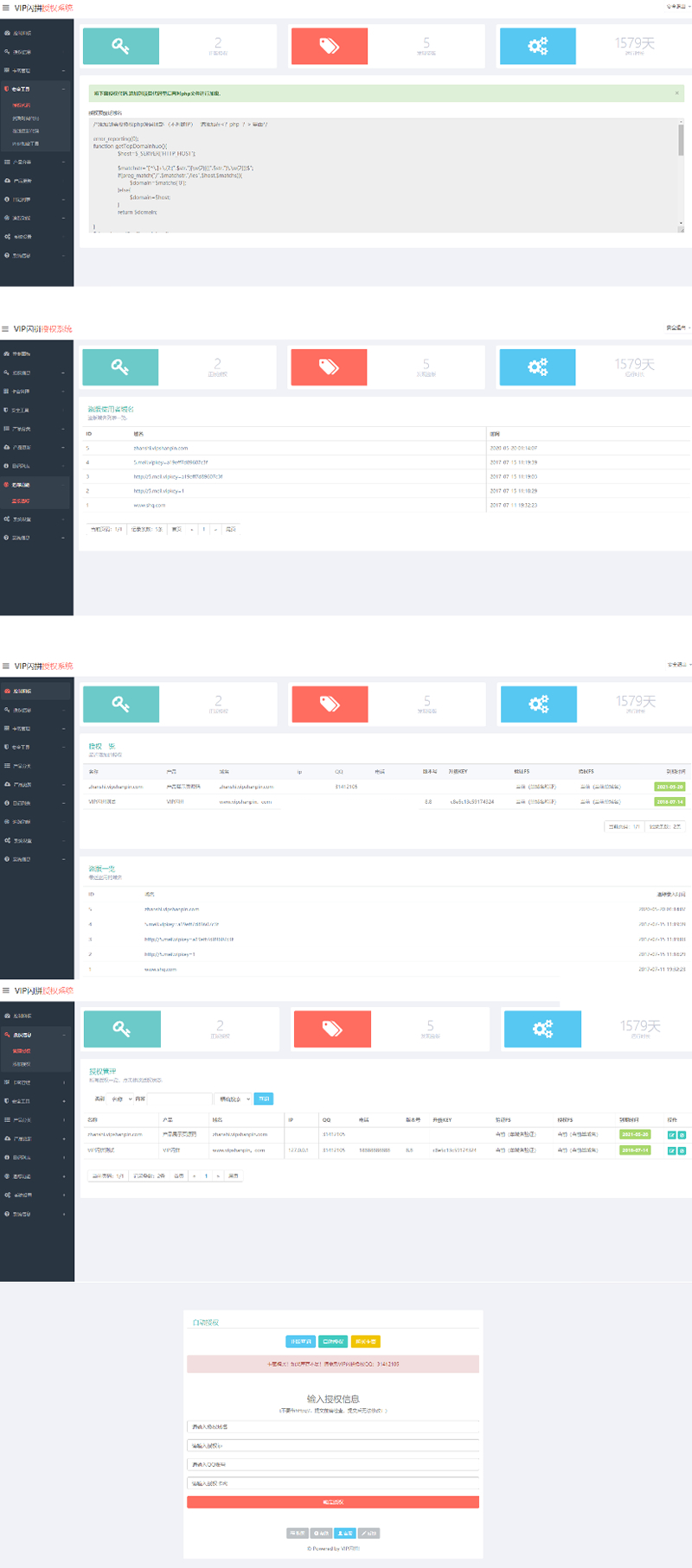Click delete icon in zhanshi.vipshanpin.com authorization row
692x1568 pixels.
coord(682,1135)
